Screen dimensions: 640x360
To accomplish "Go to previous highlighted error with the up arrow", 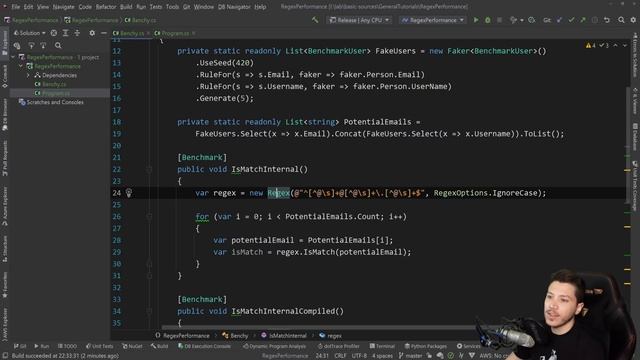I will pos(616,45).
